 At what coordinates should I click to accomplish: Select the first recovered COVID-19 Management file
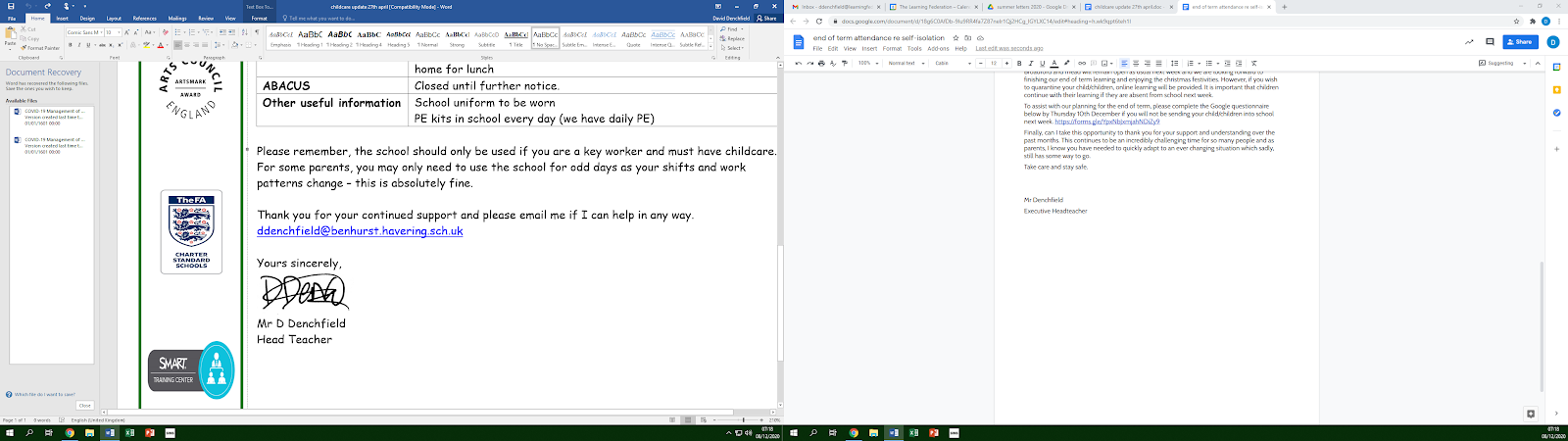(x=50, y=118)
